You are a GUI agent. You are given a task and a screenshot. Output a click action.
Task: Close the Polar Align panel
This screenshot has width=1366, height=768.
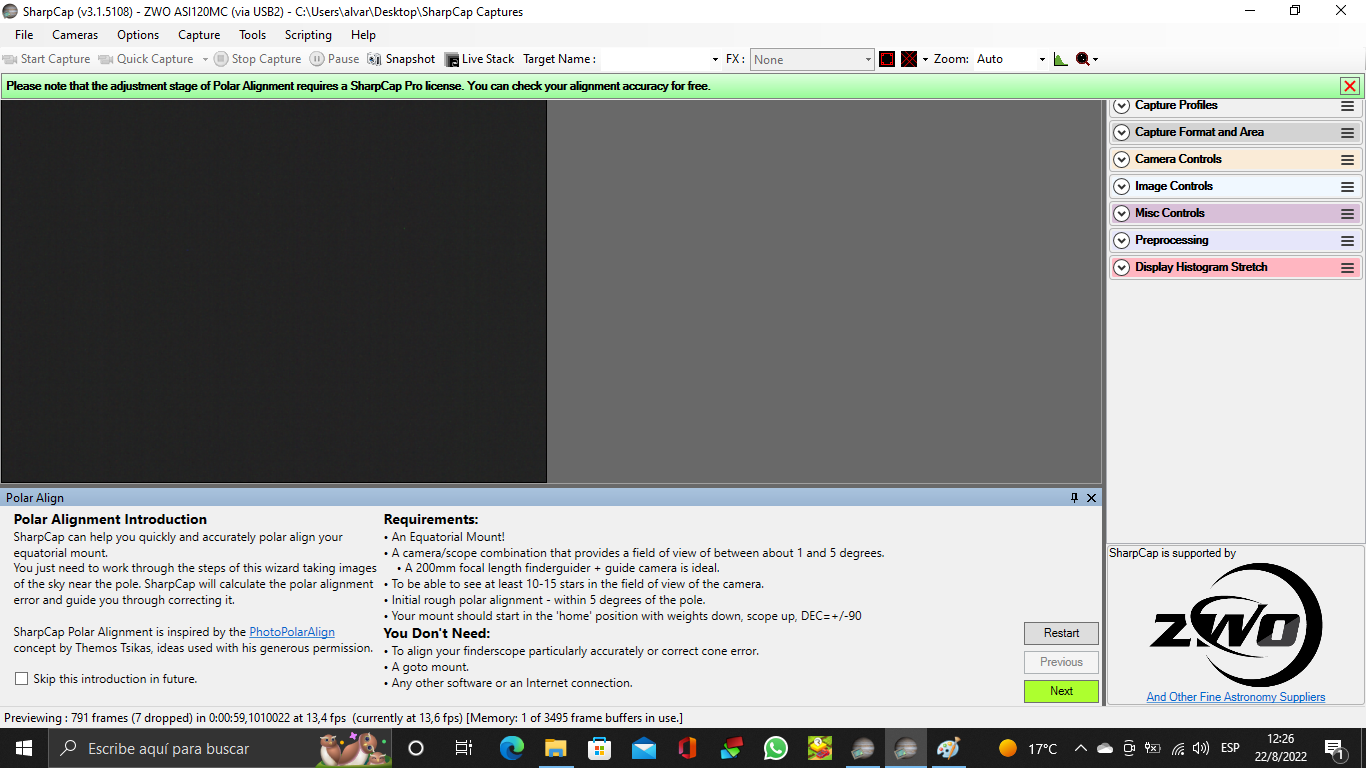click(1091, 497)
